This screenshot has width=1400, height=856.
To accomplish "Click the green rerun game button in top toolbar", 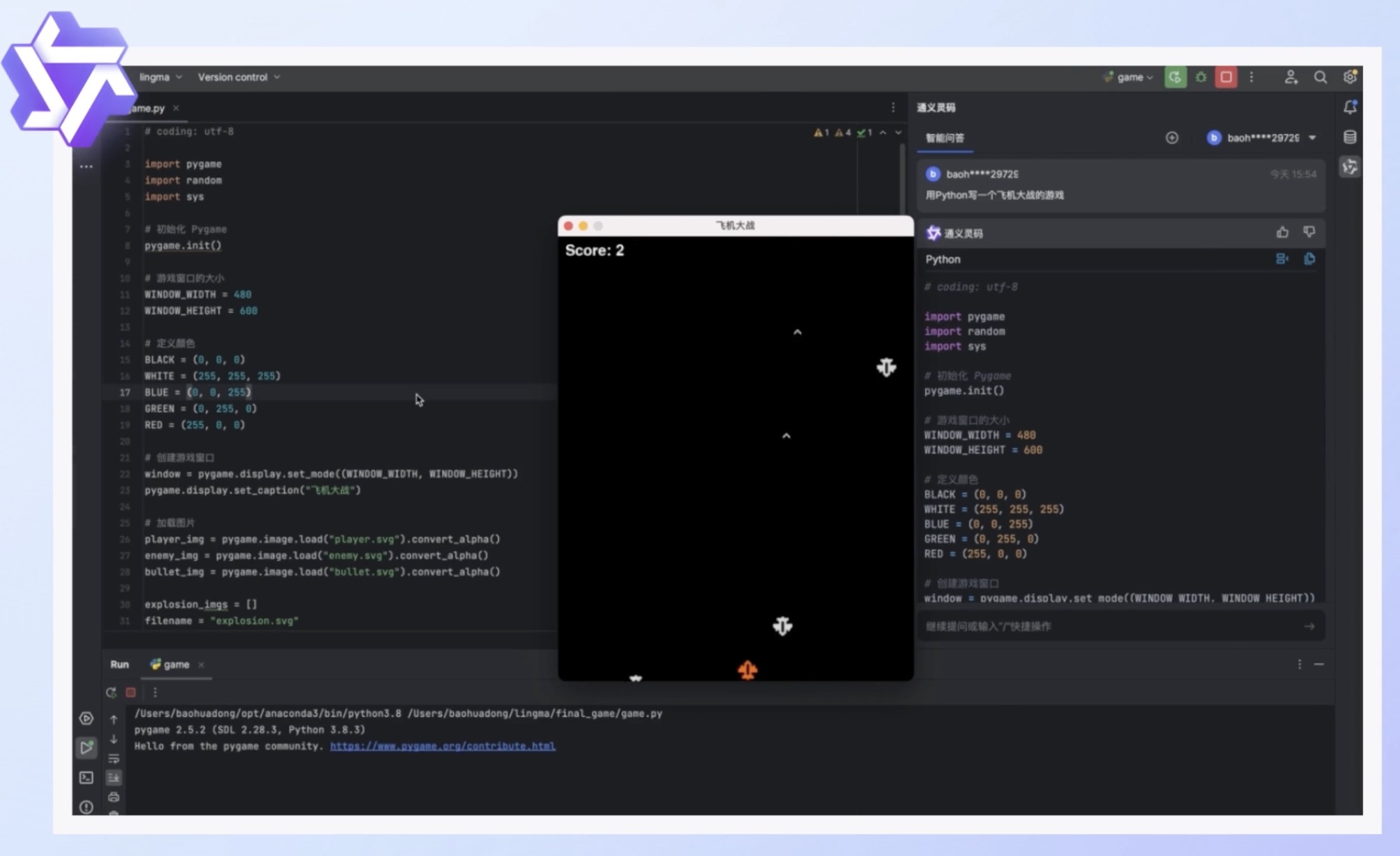I will 1175,77.
